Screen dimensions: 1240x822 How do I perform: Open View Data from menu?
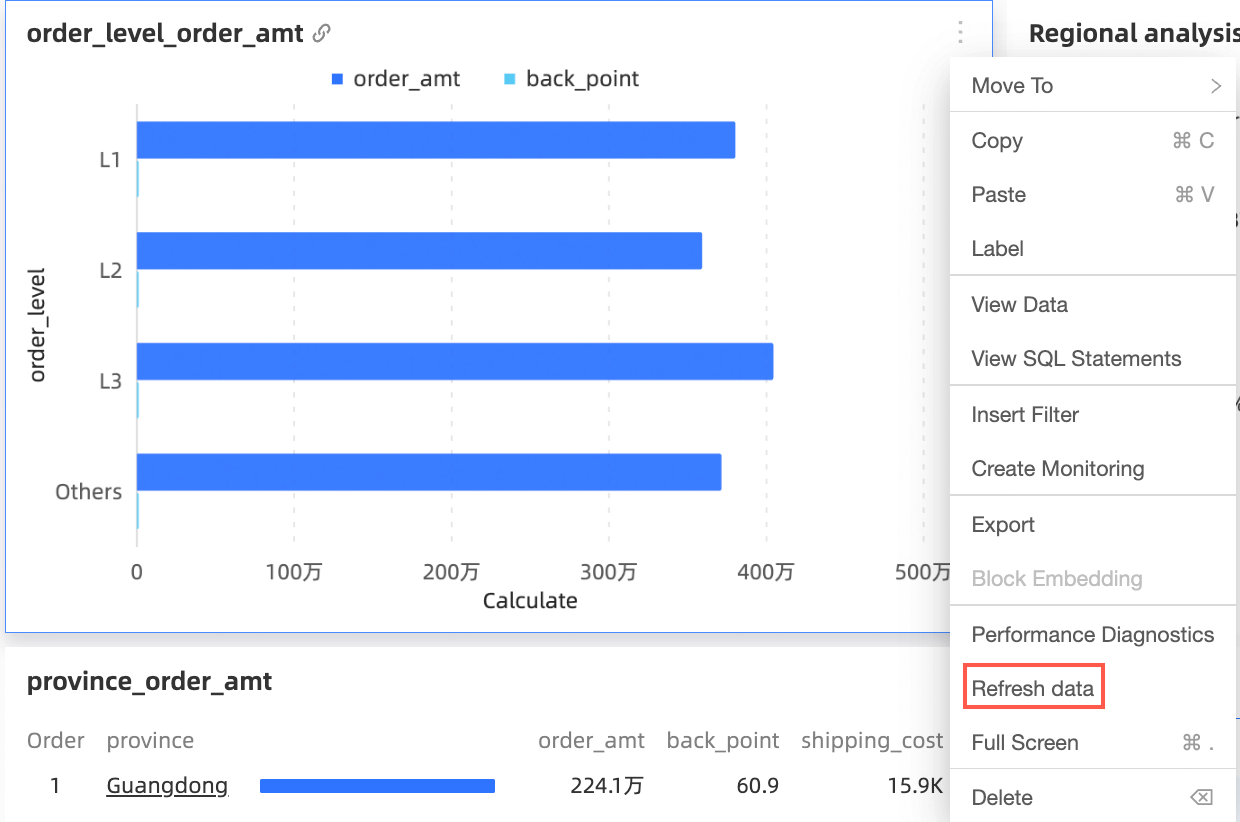pyautogui.click(x=1019, y=305)
